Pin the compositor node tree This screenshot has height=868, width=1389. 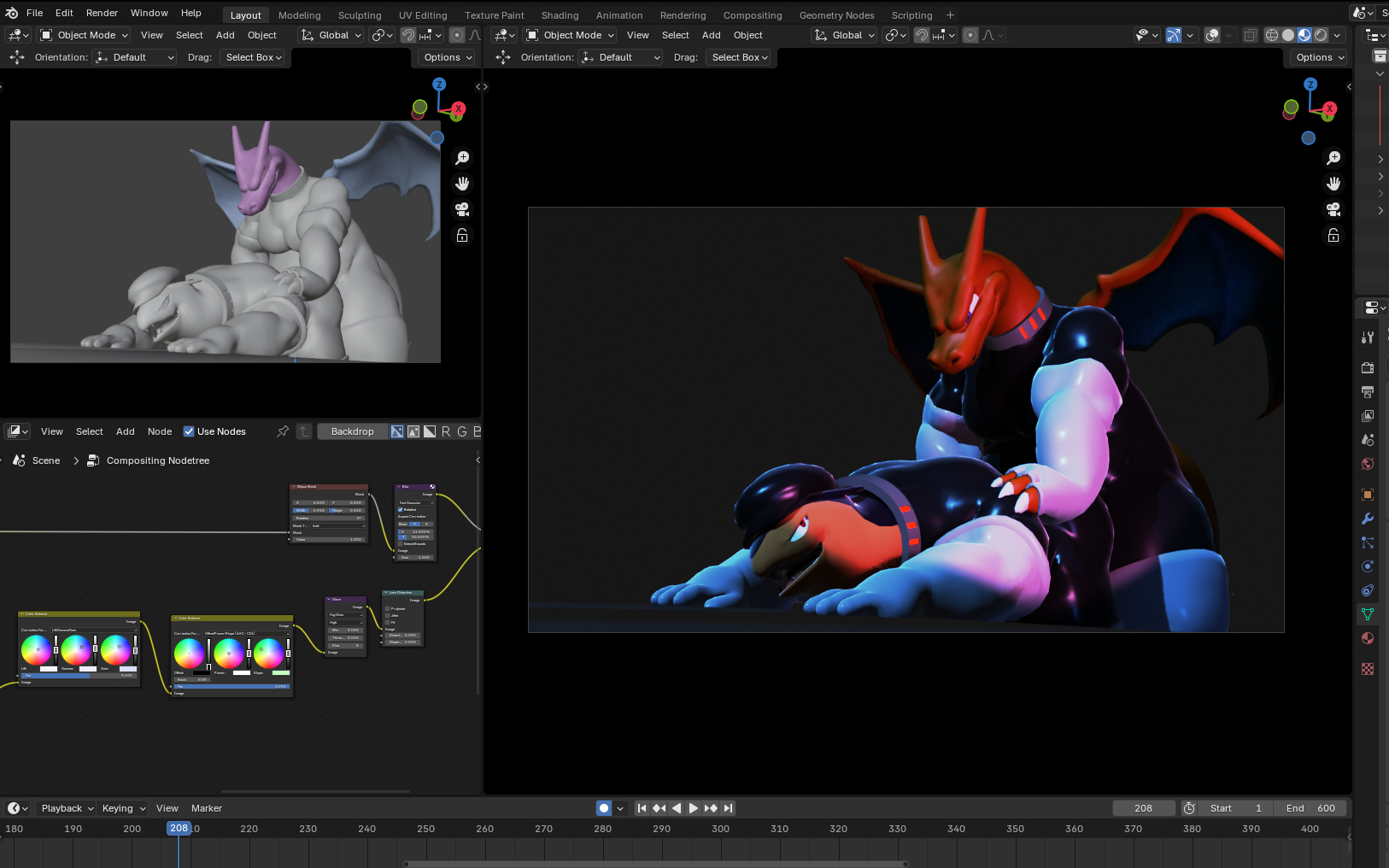pos(283,431)
